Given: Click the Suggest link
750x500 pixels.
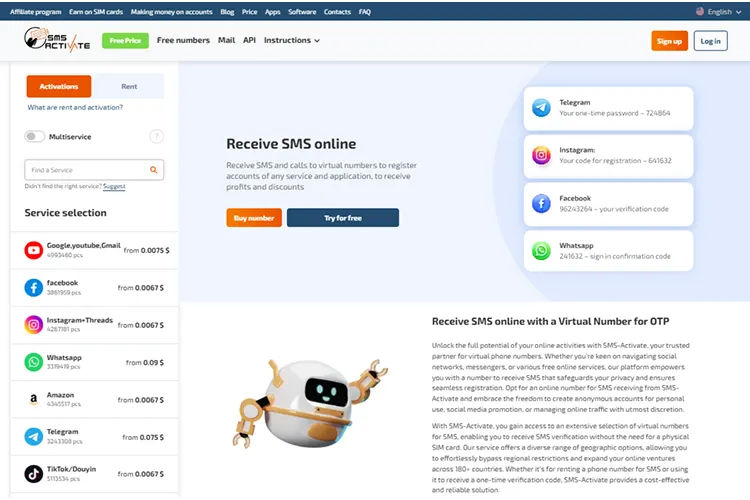Looking at the screenshot, I should point(114,186).
